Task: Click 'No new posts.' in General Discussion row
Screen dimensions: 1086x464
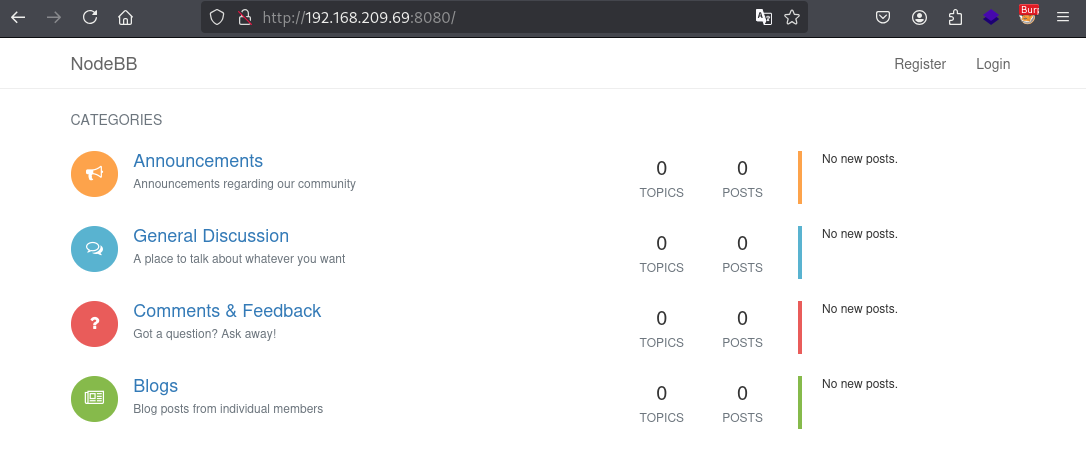Action: click(860, 233)
